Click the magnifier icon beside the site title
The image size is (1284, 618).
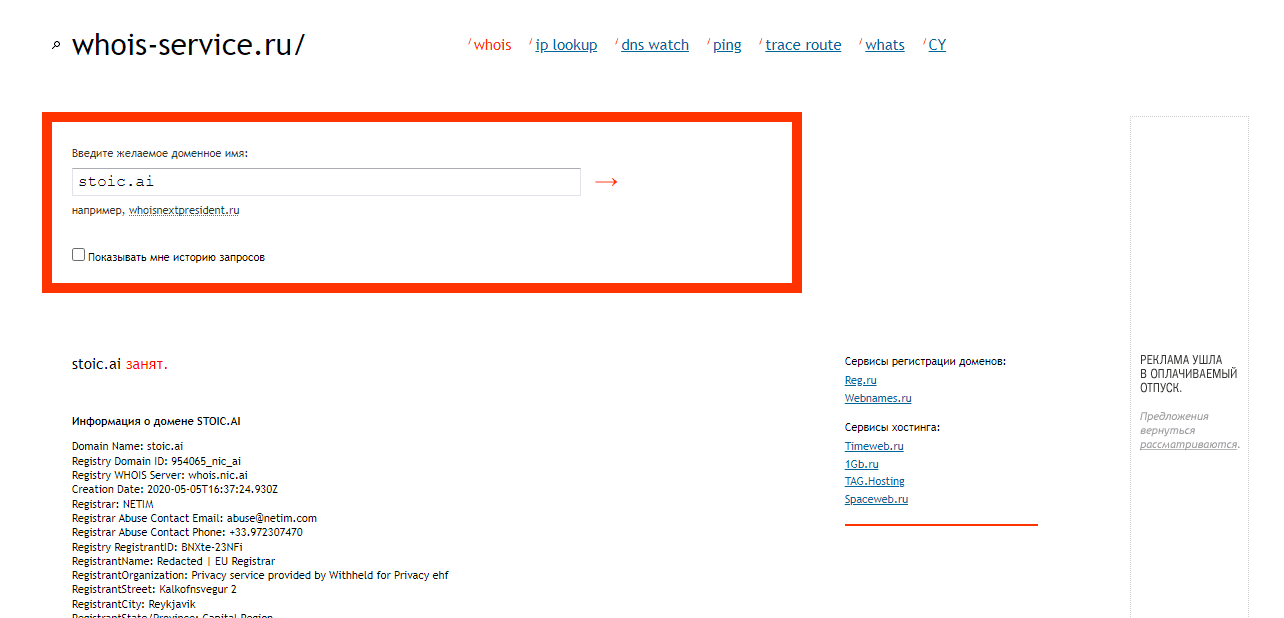[56, 45]
